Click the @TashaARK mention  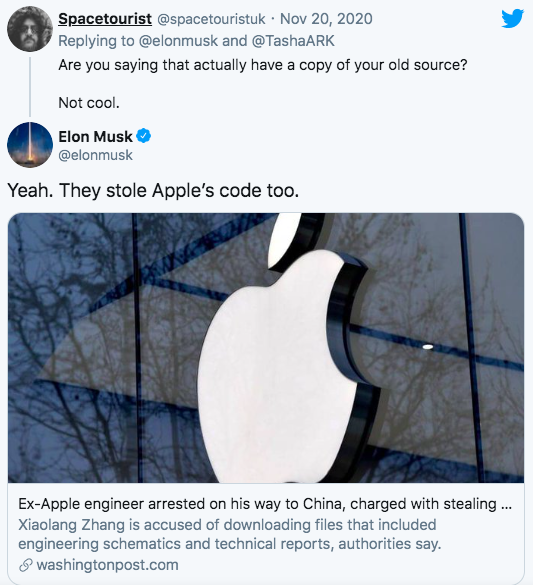point(293,41)
